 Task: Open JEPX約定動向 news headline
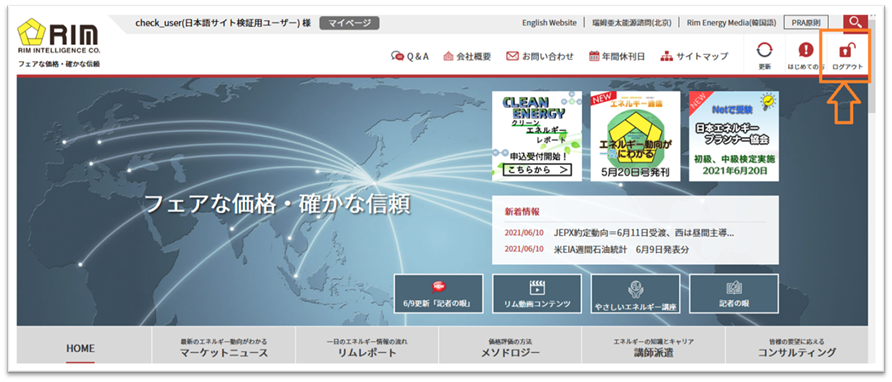(643, 233)
